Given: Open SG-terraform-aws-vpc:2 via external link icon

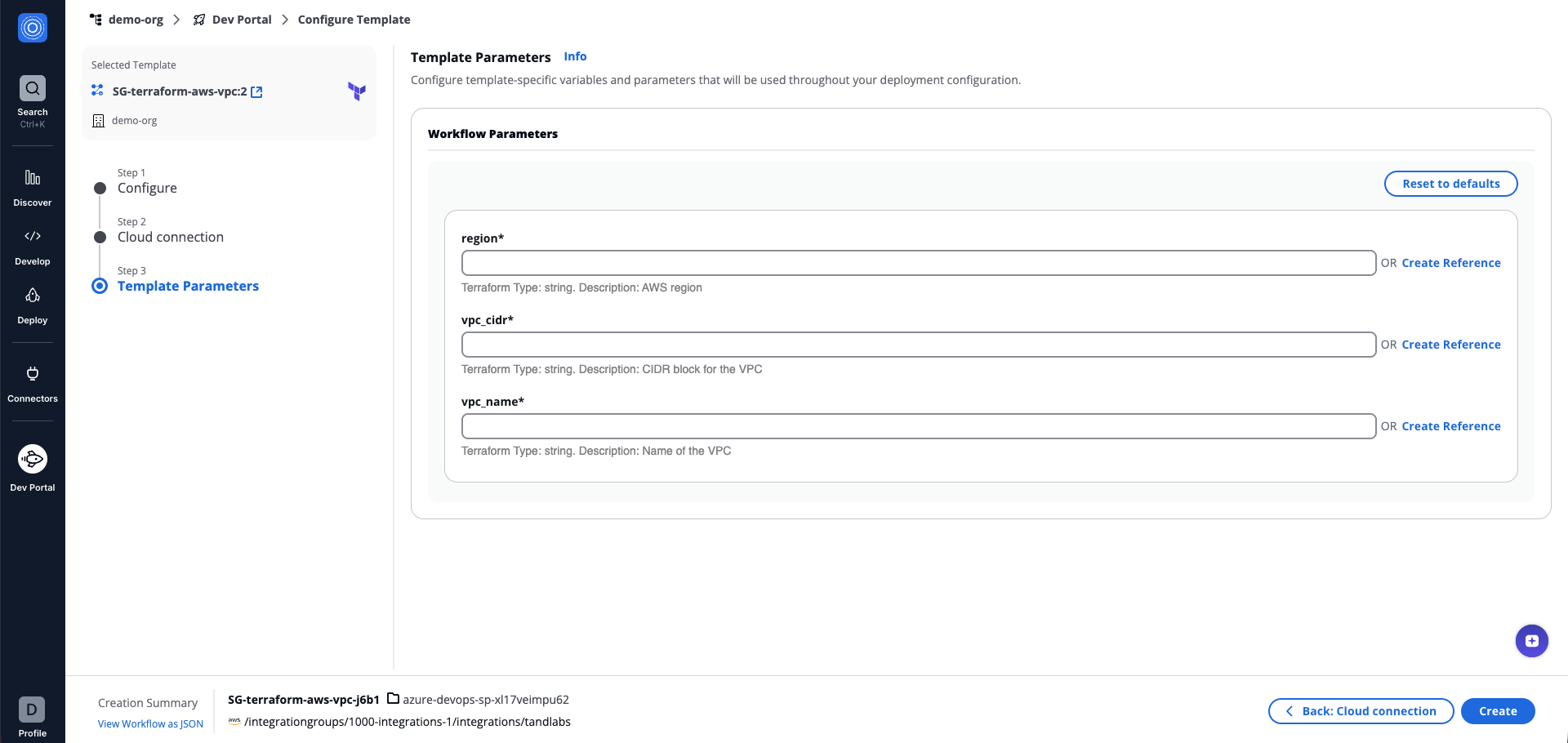Looking at the screenshot, I should pyautogui.click(x=256, y=91).
